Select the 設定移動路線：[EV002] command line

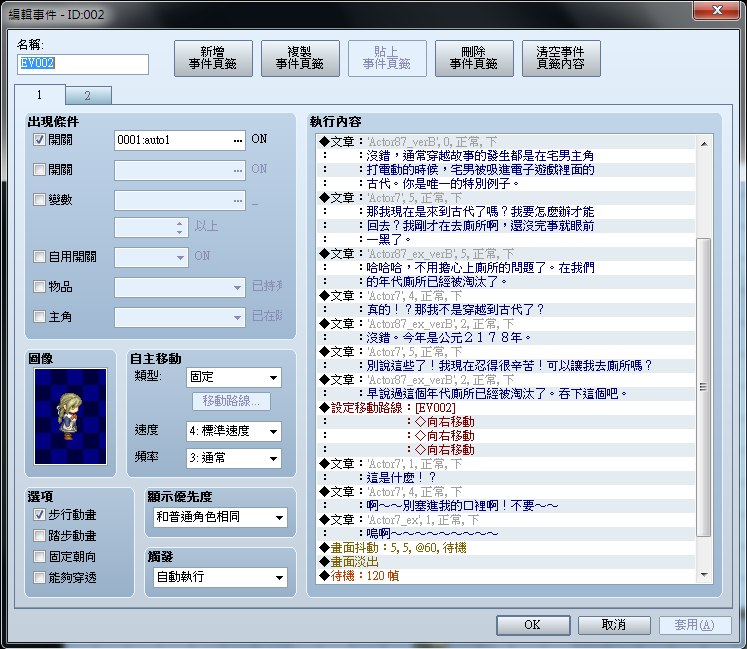(x=506, y=408)
